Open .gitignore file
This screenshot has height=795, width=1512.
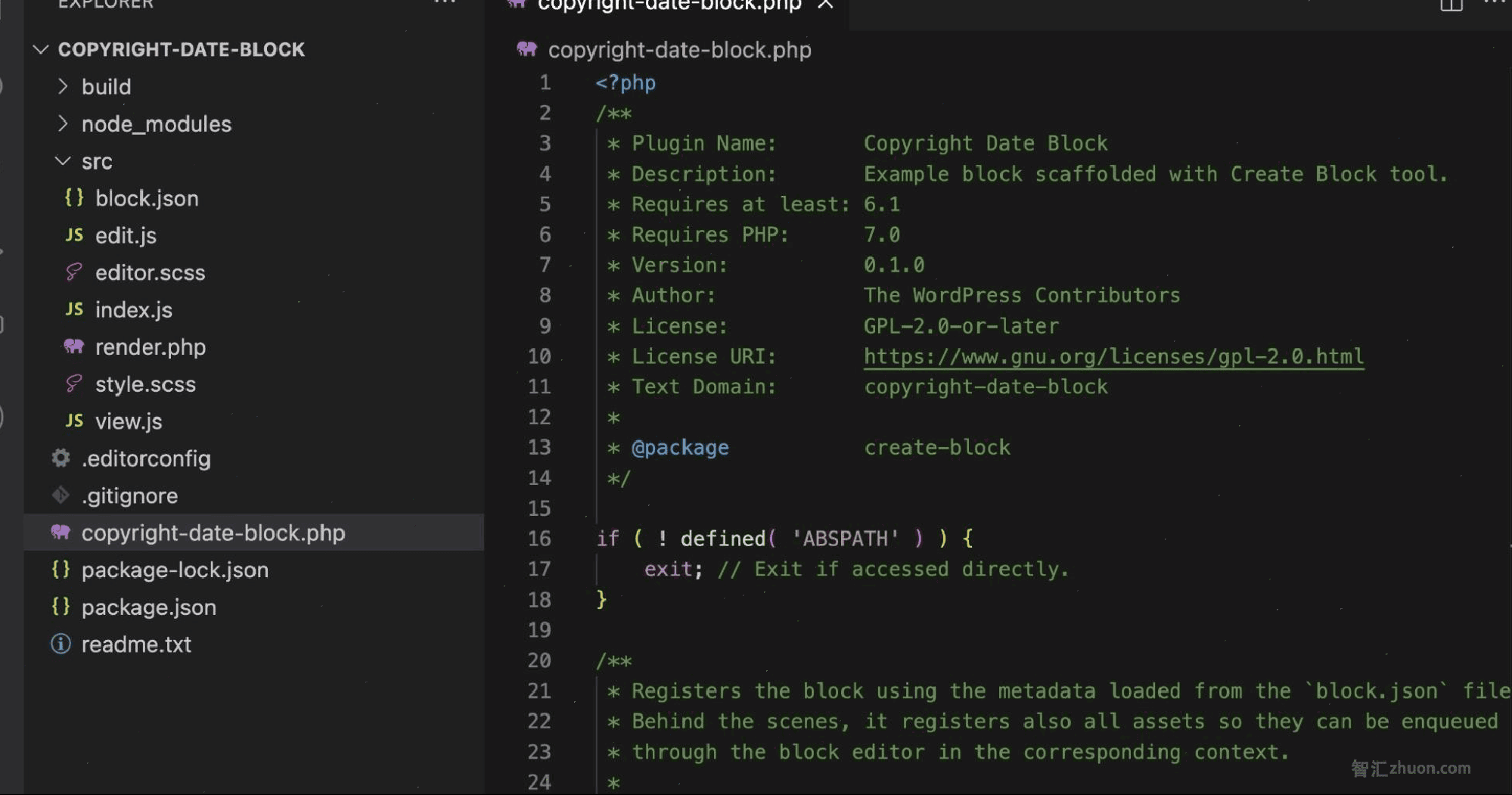(x=129, y=495)
